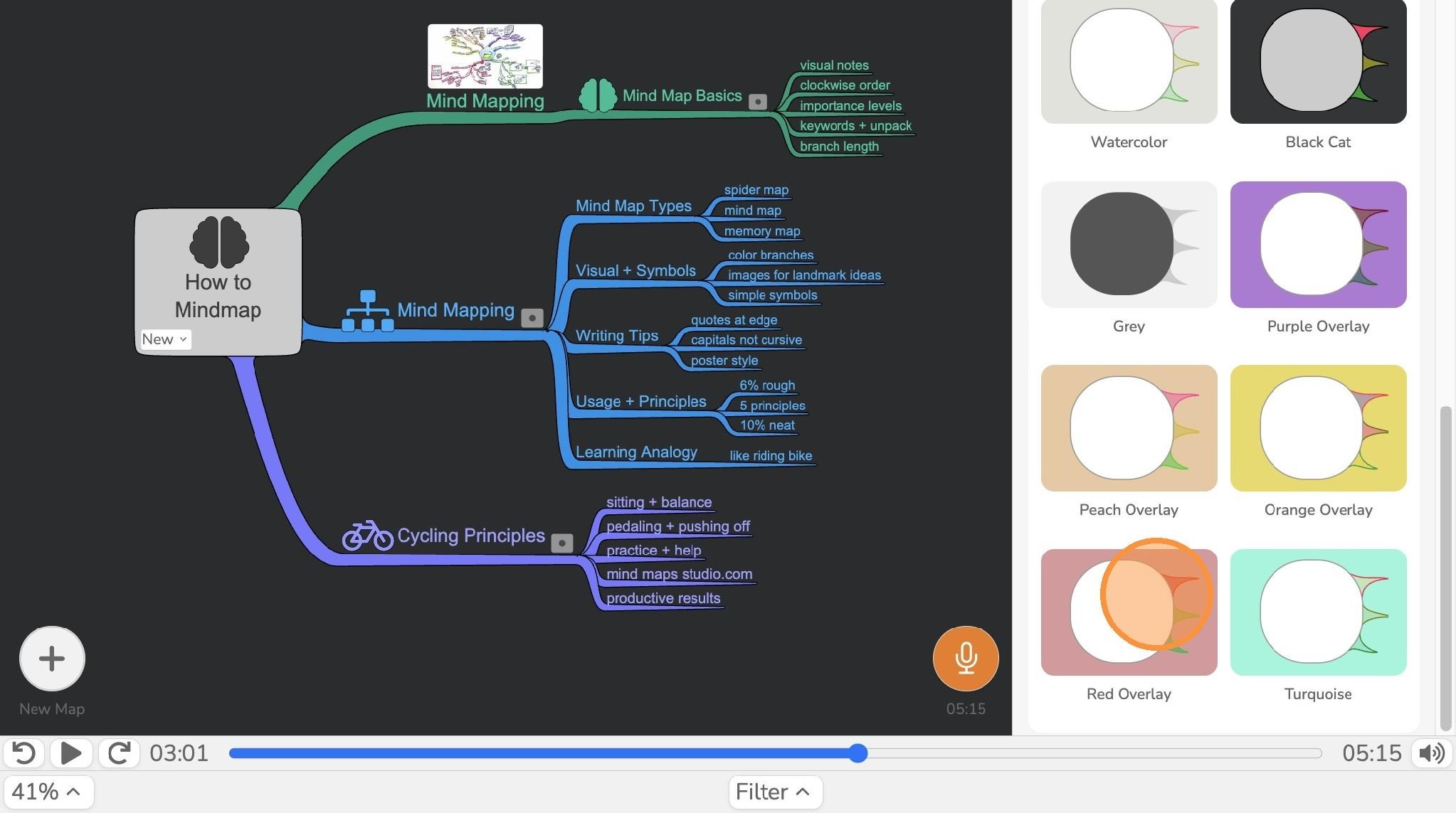Image resolution: width=1456 pixels, height=813 pixels.
Task: Open the mind map thumbnail image
Action: coord(485,56)
